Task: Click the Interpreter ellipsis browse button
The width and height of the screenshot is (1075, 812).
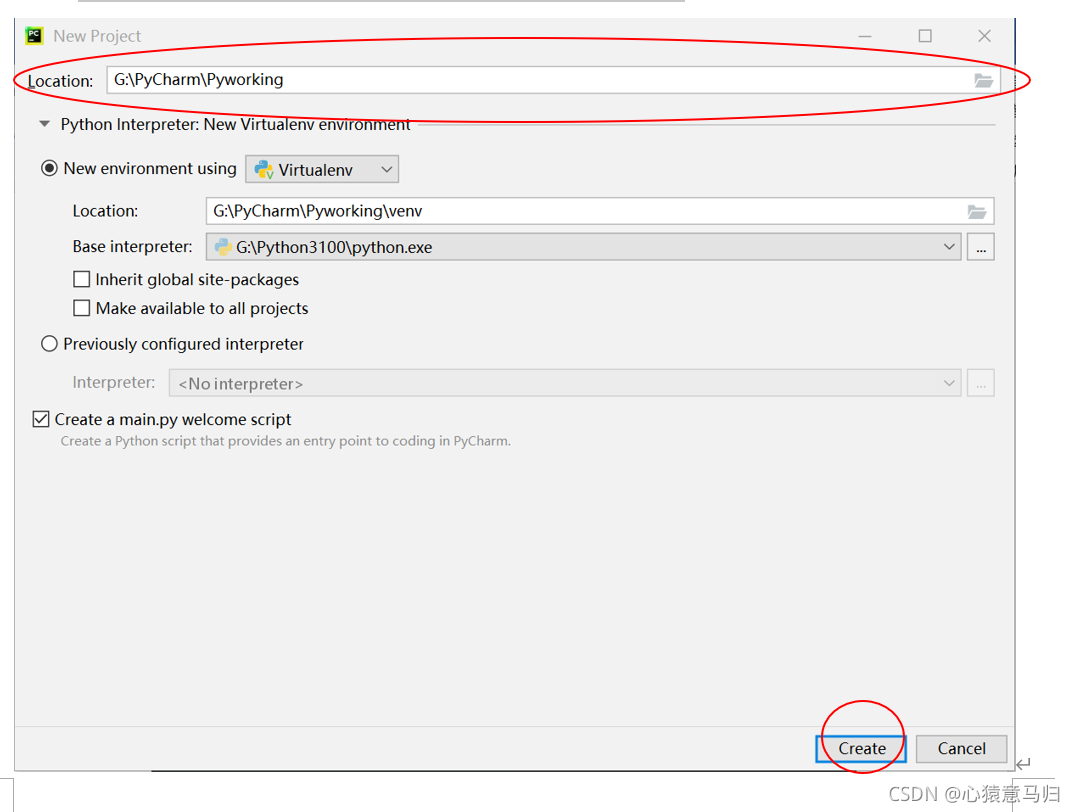Action: click(x=981, y=383)
